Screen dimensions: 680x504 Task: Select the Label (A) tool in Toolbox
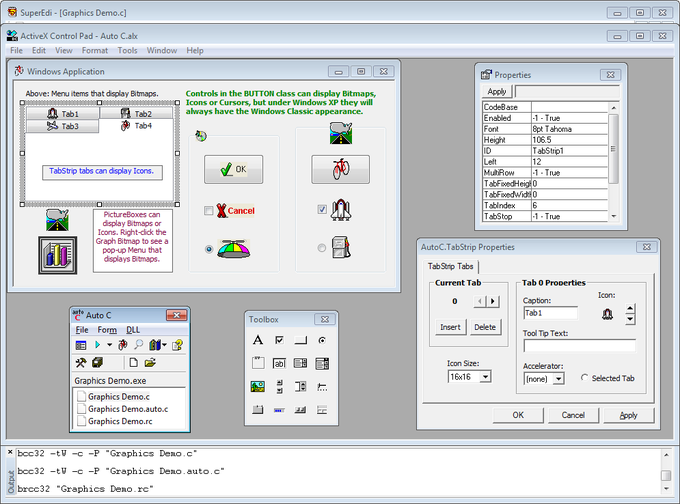point(258,340)
